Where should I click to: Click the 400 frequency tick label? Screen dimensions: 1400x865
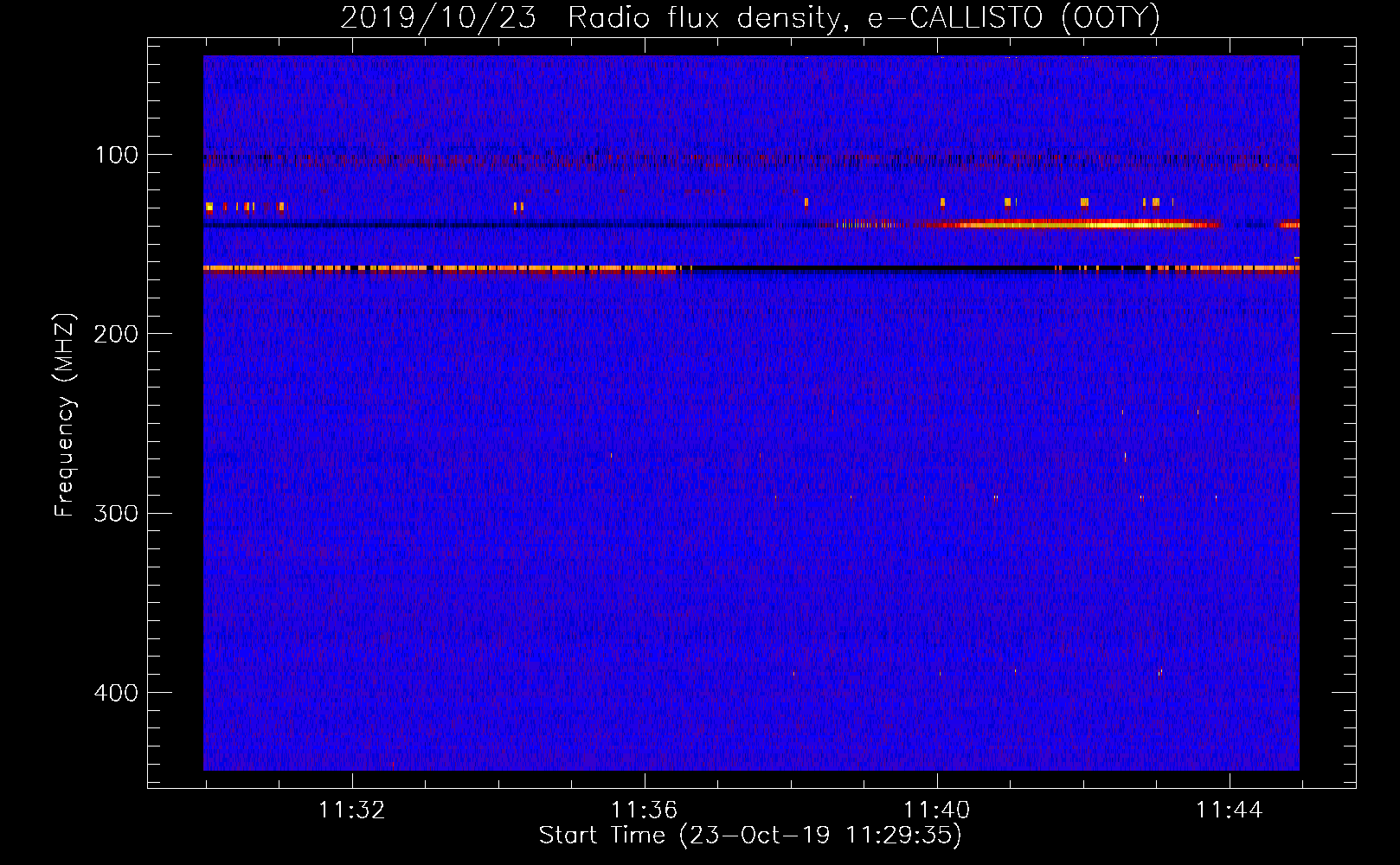(x=116, y=693)
